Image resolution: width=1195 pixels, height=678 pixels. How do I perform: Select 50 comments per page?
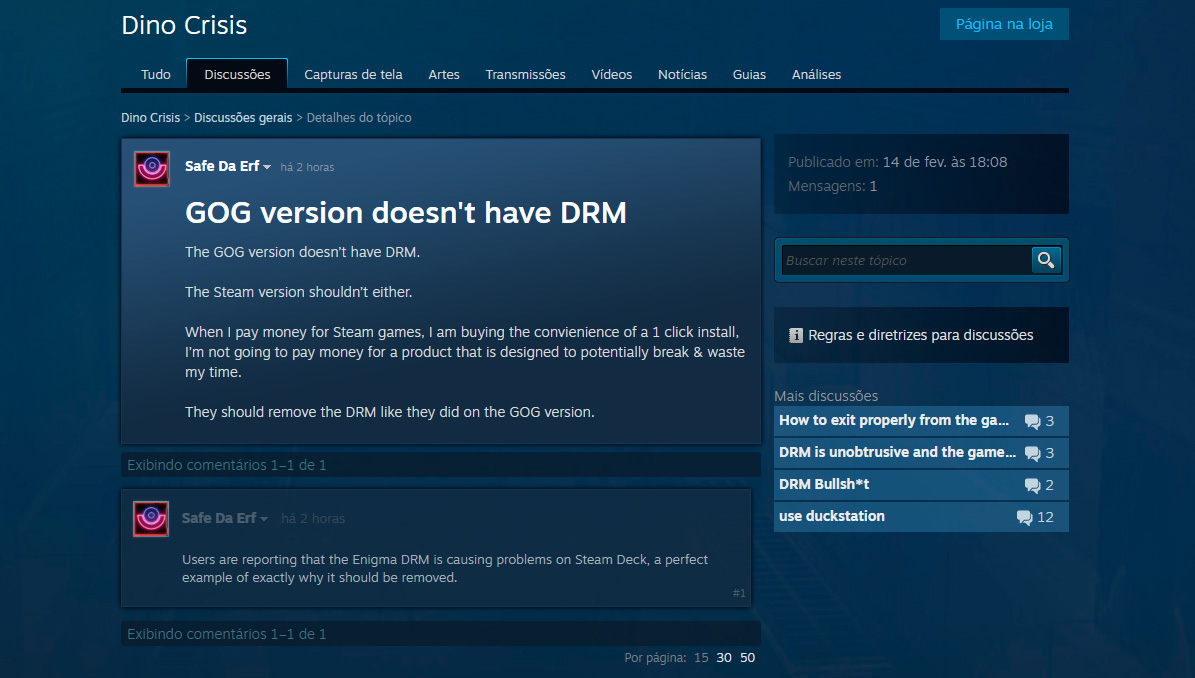(x=747, y=657)
